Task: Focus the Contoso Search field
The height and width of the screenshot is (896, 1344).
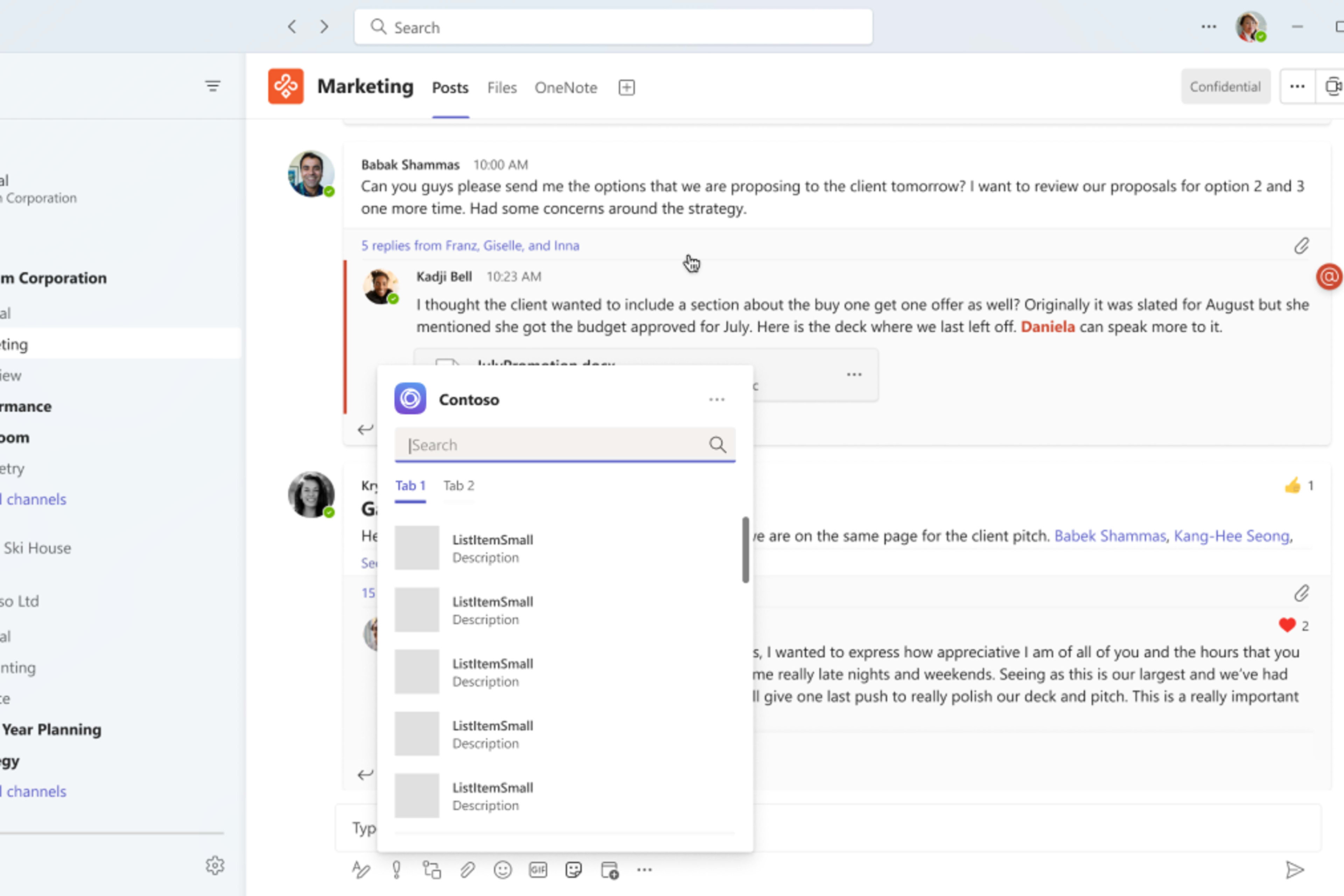Action: pyautogui.click(x=565, y=444)
